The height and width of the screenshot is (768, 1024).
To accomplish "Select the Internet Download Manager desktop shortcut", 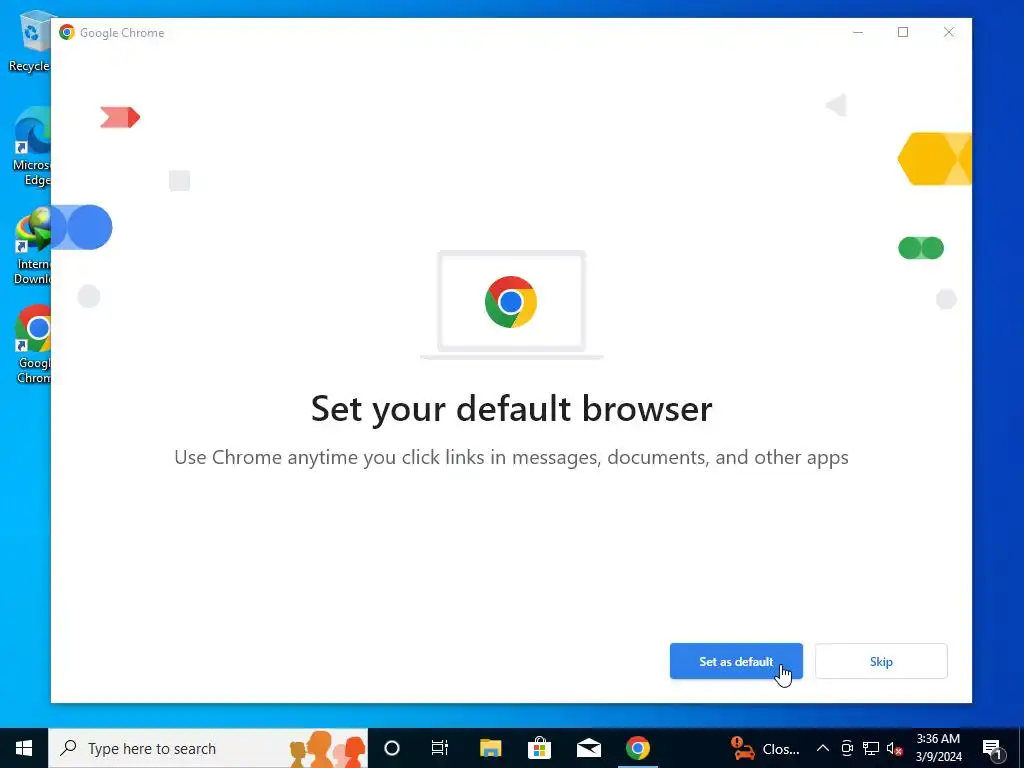I will 31,247.
